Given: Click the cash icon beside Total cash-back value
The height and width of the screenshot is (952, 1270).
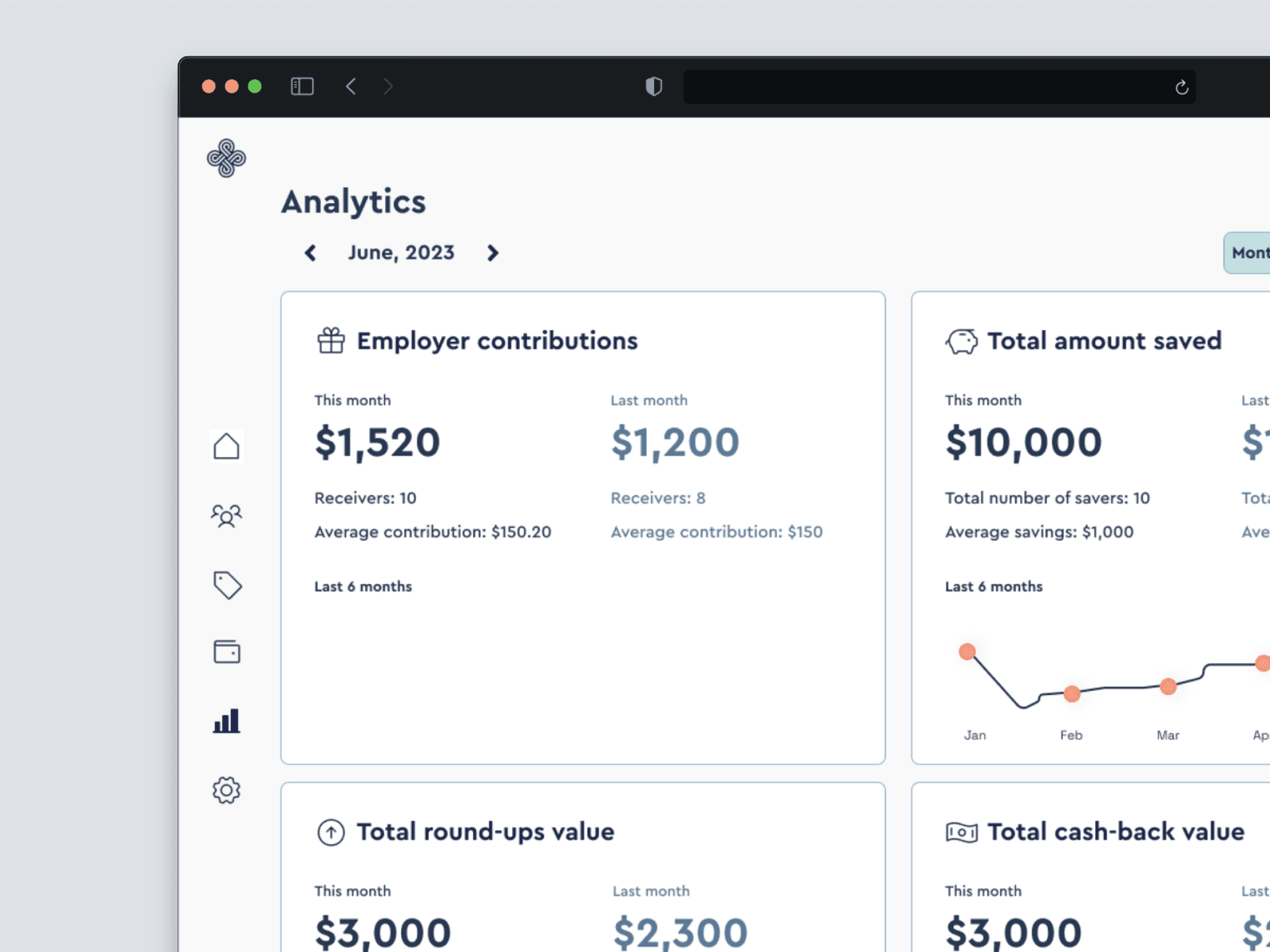Looking at the screenshot, I should tap(962, 832).
